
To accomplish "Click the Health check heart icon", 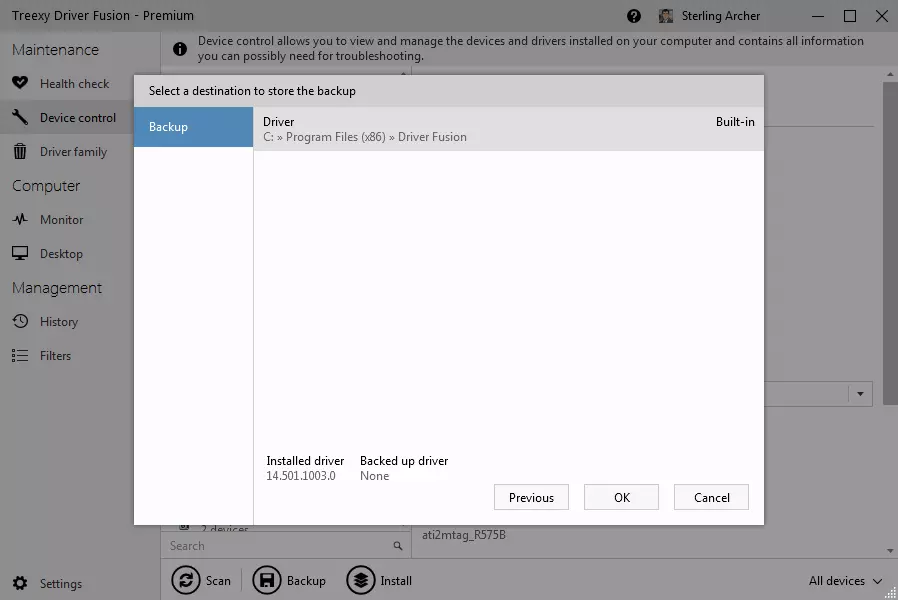I will click(x=20, y=83).
